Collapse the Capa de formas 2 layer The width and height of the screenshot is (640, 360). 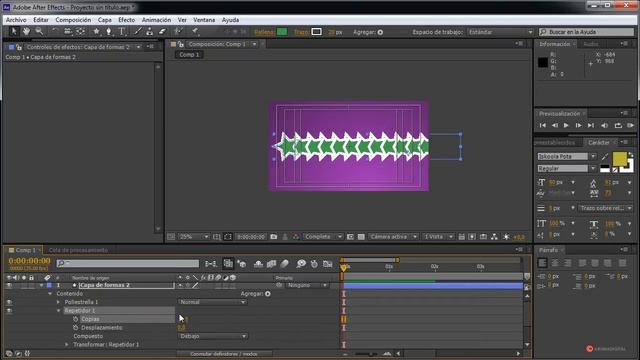pyautogui.click(x=41, y=285)
